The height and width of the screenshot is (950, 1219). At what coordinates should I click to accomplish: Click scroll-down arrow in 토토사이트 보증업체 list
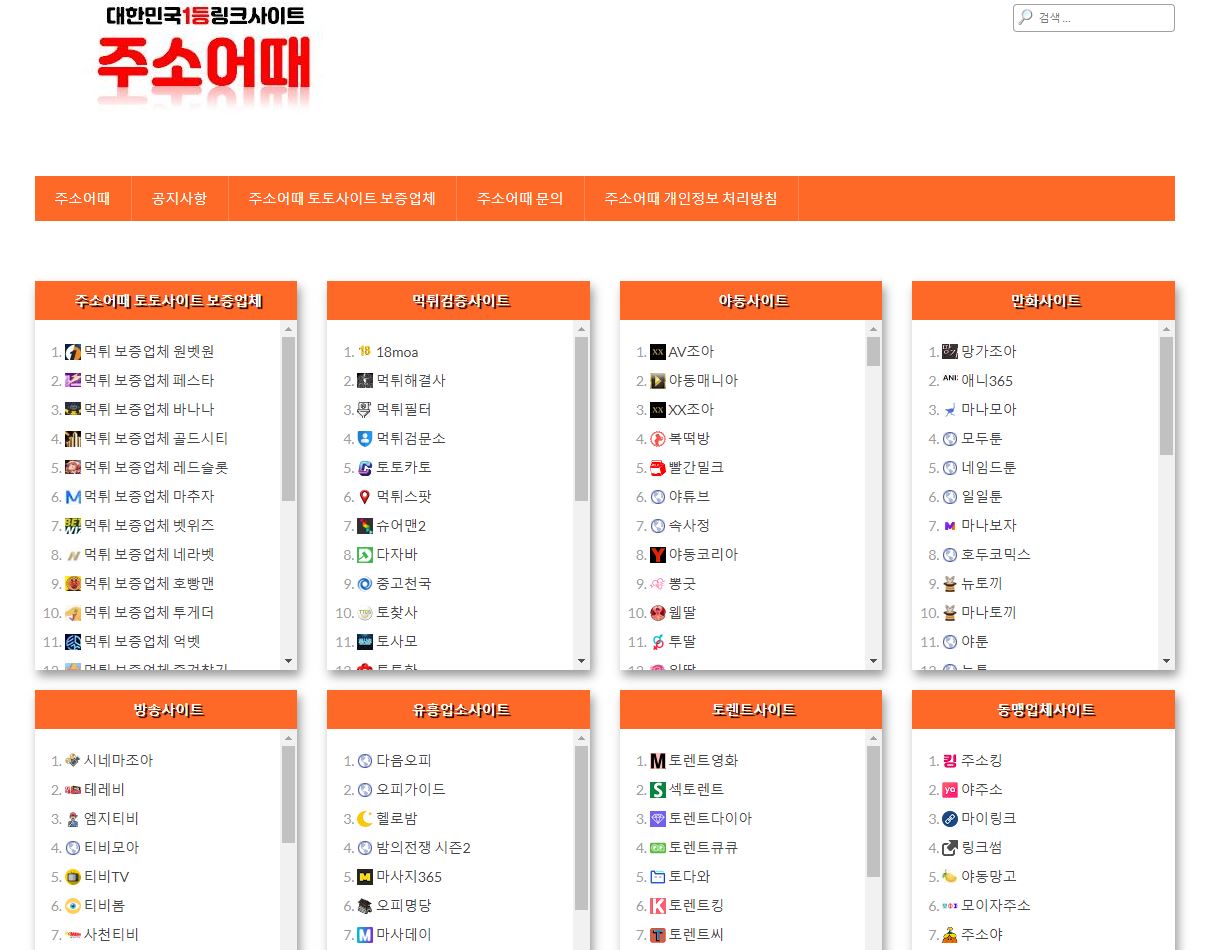coord(289,661)
